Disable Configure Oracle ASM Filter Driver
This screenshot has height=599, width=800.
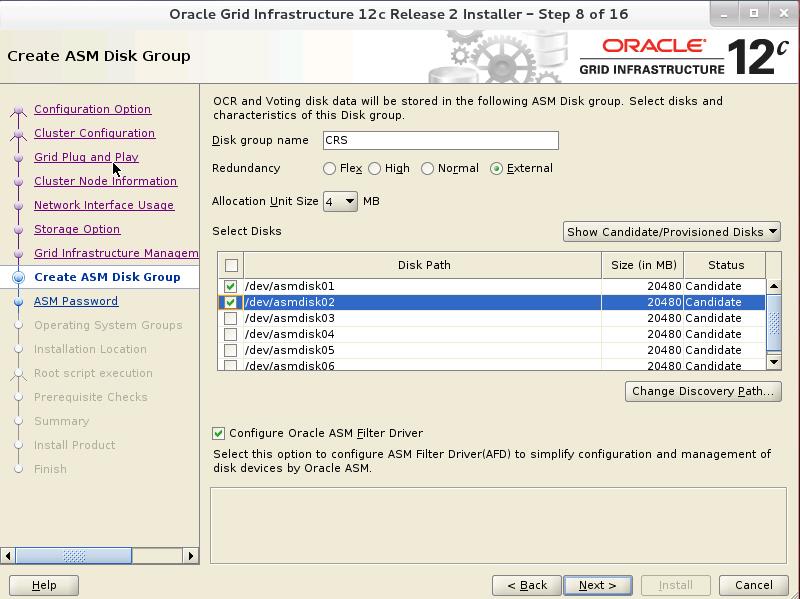(x=218, y=433)
